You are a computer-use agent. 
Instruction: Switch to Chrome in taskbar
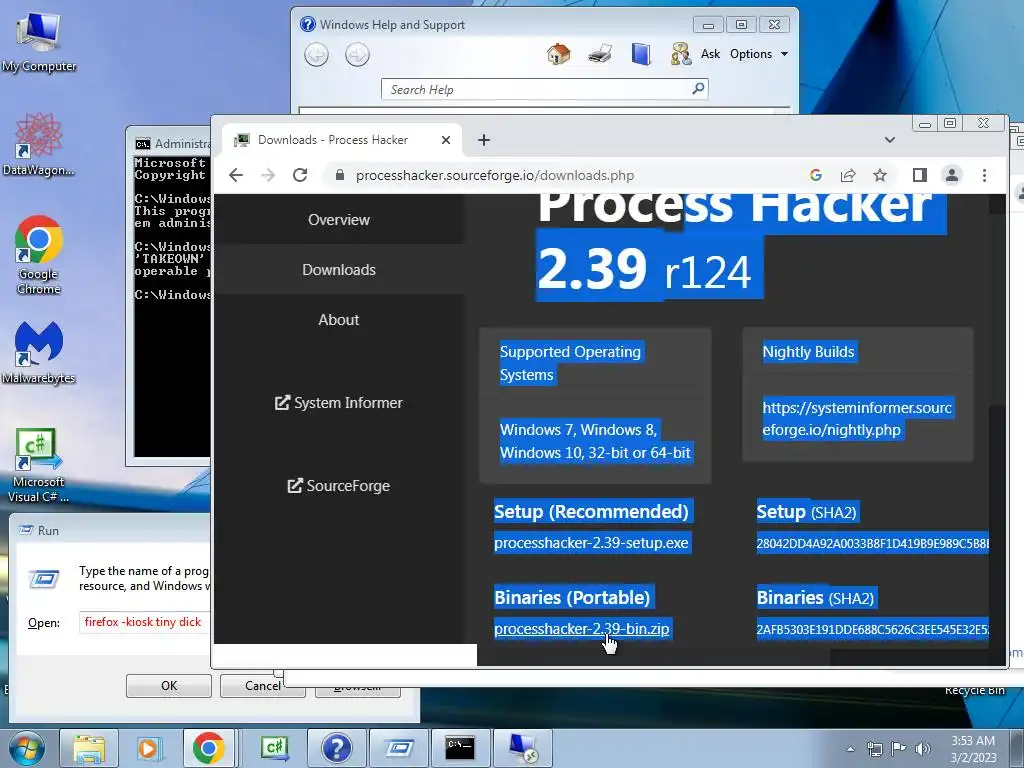[208, 748]
